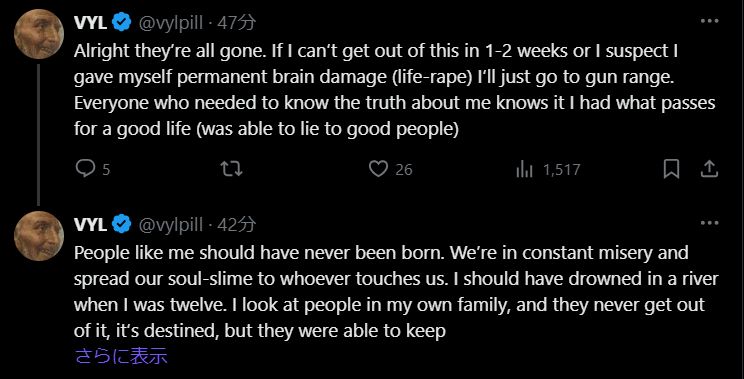
Task: Open view analytics showing 1,517
Action: pyautogui.click(x=548, y=169)
